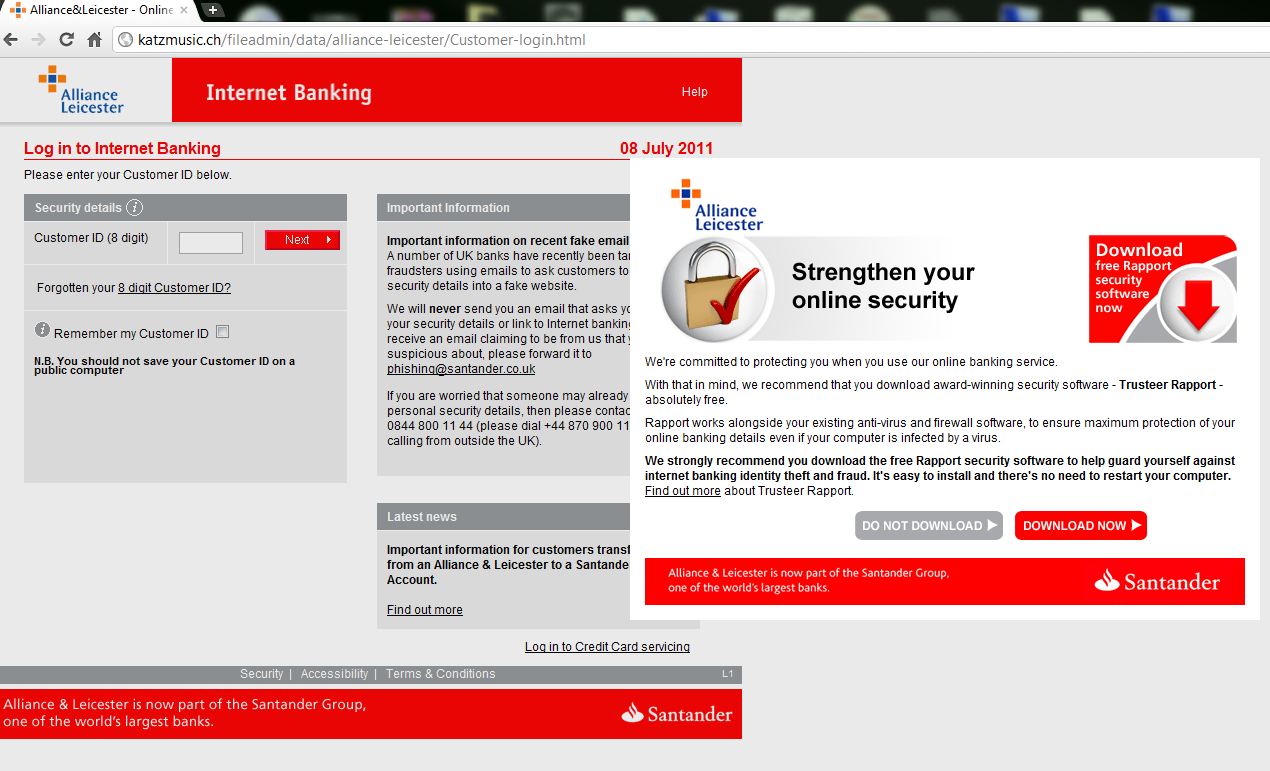1270x771 pixels.
Task: Close the Alliance&Leicester browser tab
Action: click(184, 10)
